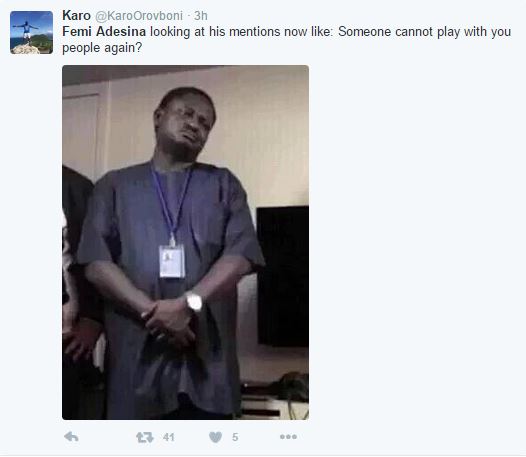Click the bold Femi Adesina text
Image resolution: width=526 pixels, height=457 pixels.
click(104, 32)
